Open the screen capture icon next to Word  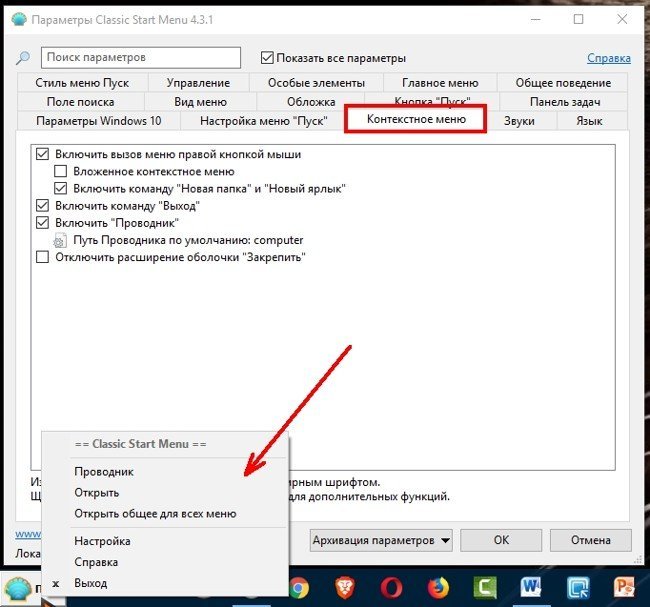point(579,588)
